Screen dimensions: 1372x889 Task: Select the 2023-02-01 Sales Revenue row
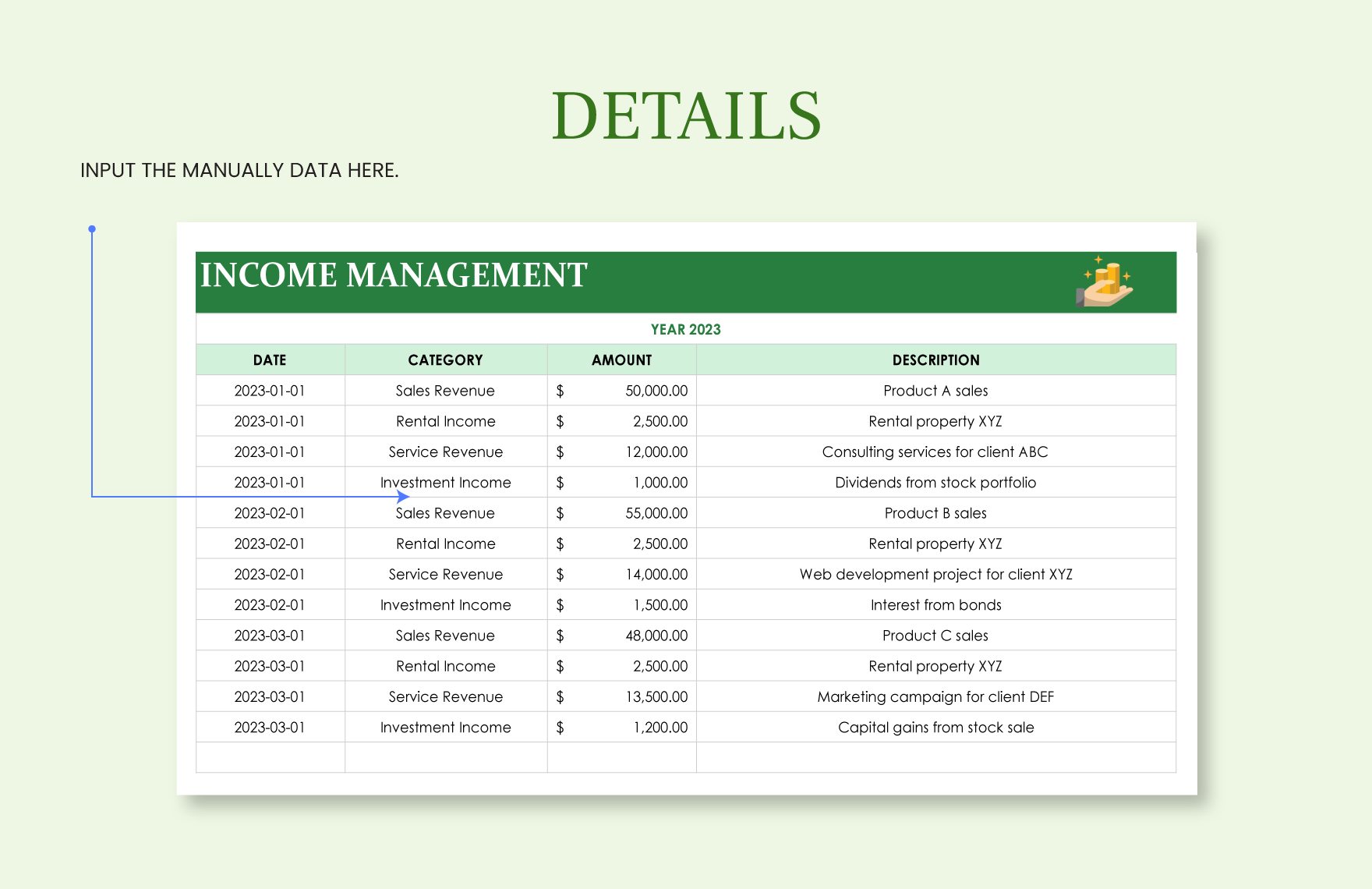tap(445, 512)
